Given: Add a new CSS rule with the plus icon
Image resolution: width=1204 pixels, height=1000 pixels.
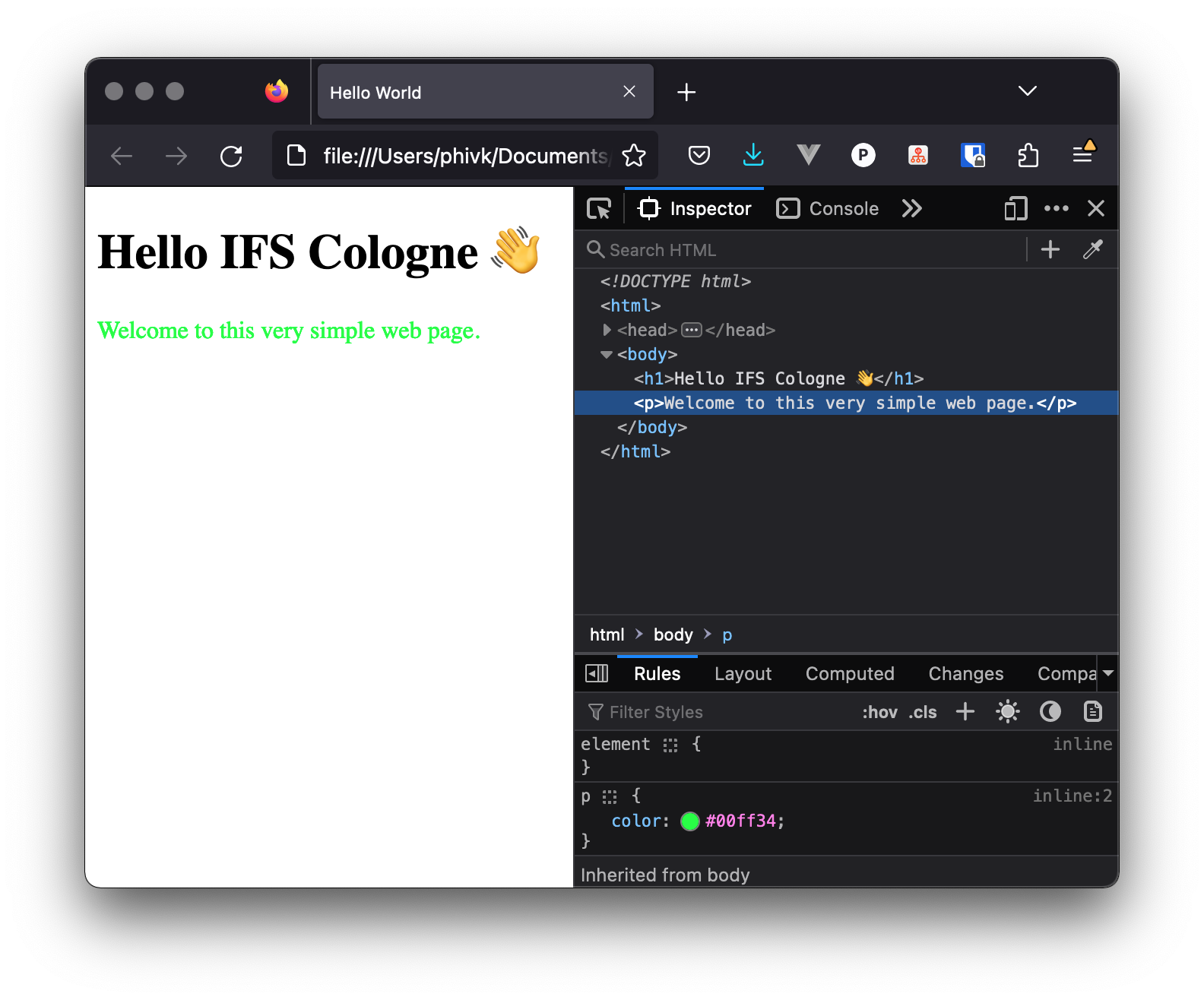Looking at the screenshot, I should click(965, 712).
